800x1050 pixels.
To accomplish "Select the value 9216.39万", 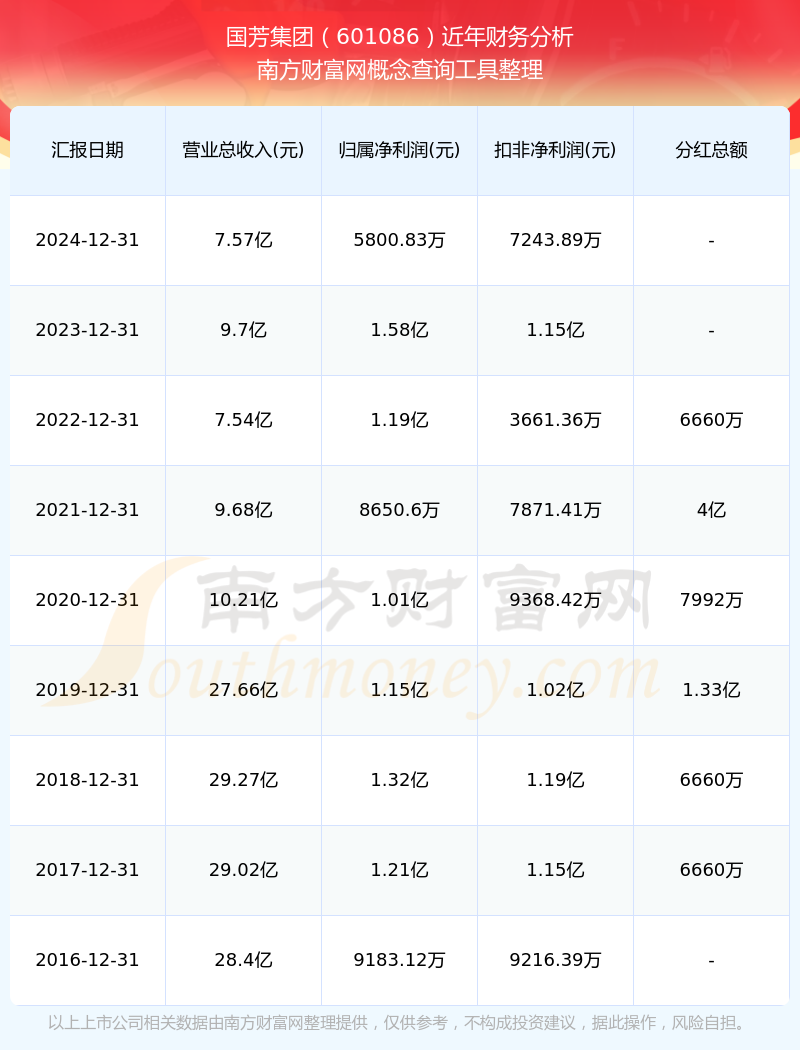I will click(556, 960).
